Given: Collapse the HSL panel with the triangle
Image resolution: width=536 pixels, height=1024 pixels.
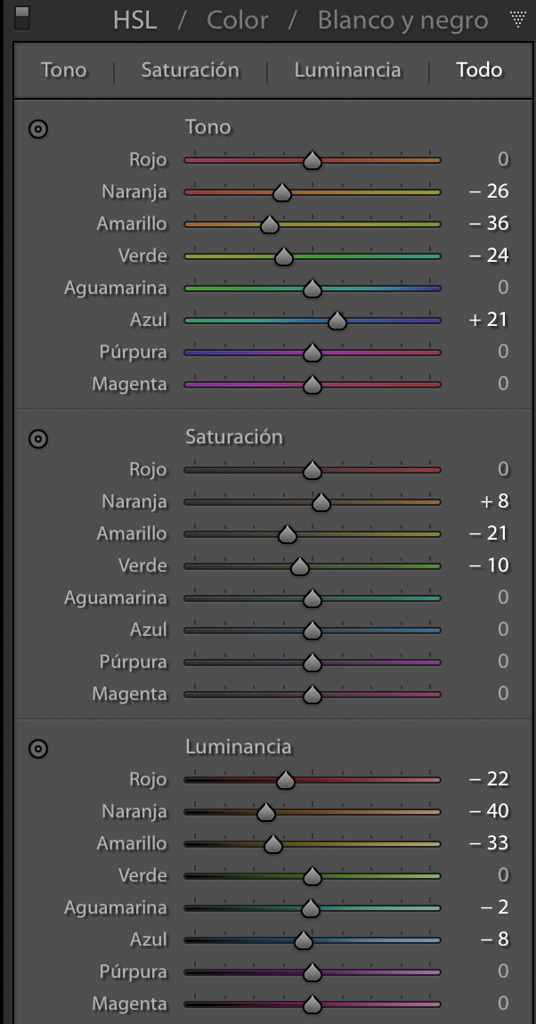Looking at the screenshot, I should click(518, 20).
